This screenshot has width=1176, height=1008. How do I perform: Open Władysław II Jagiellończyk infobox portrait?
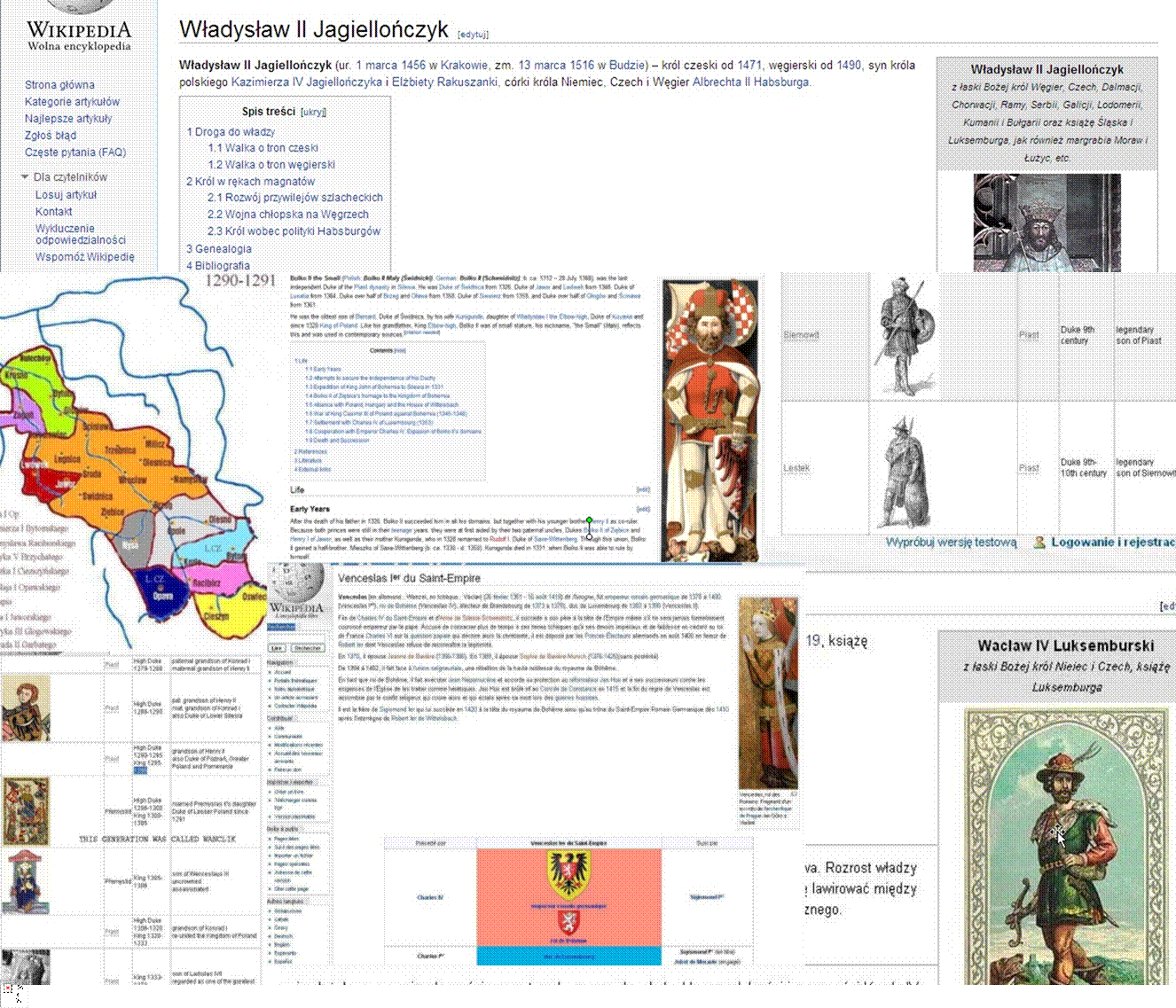point(1047,223)
